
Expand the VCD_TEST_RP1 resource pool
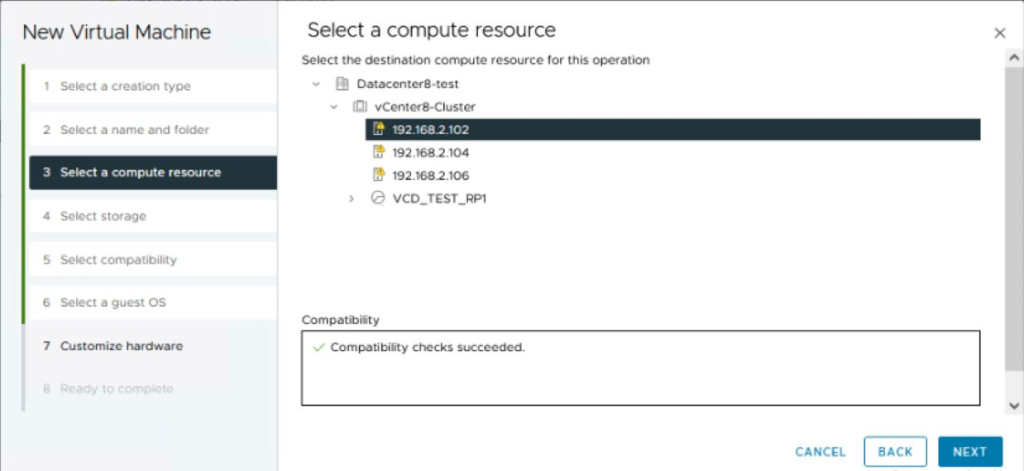[351, 198]
